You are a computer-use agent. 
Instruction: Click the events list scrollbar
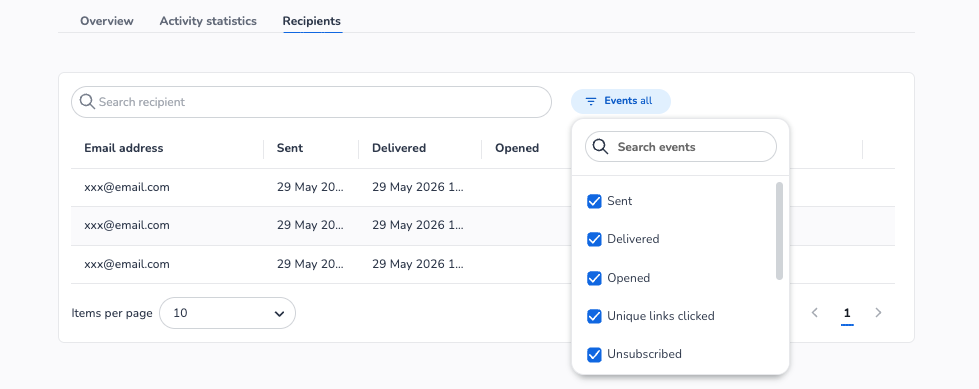779,231
